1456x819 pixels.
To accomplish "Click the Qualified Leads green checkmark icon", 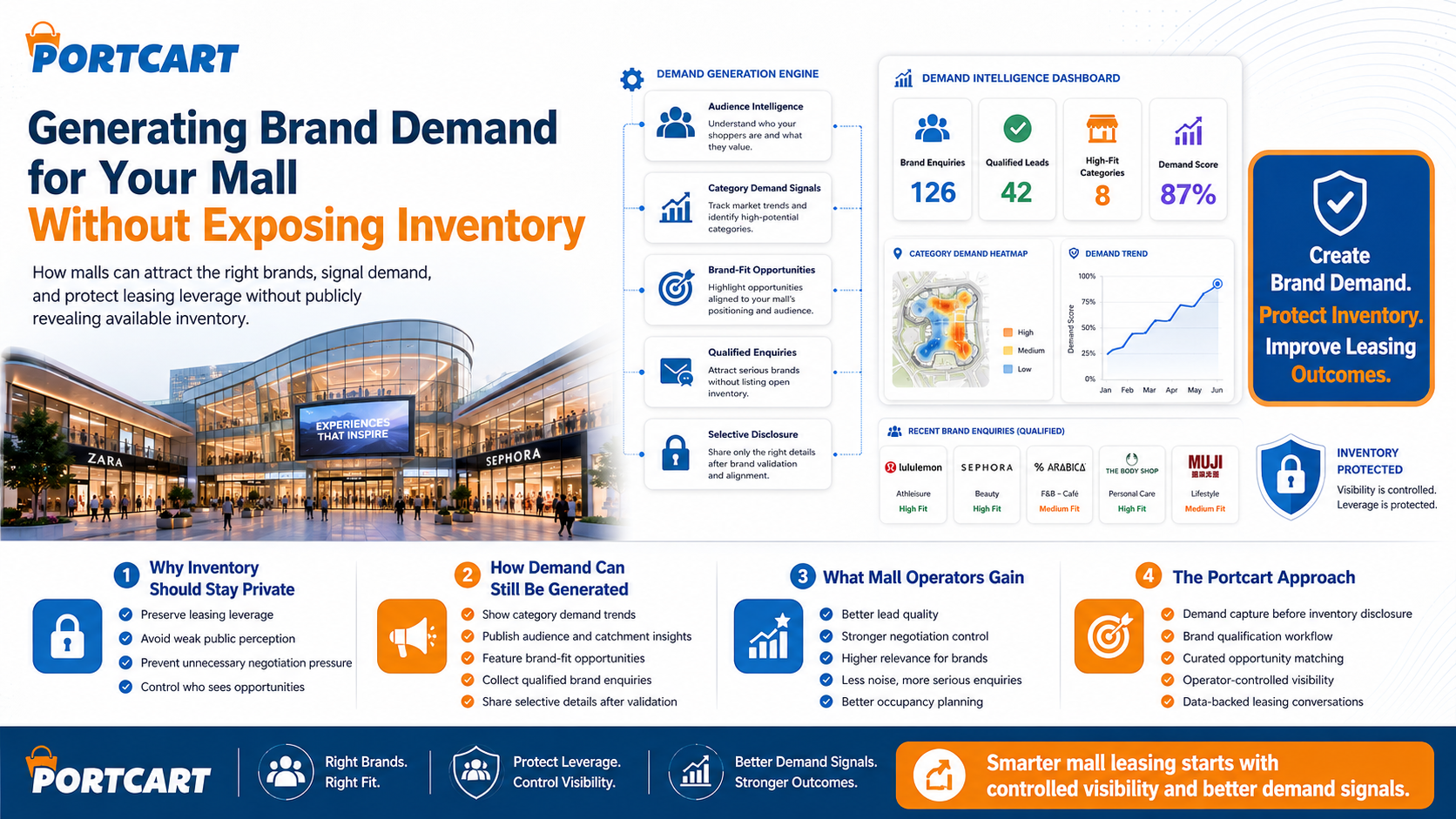I will coord(1017,129).
